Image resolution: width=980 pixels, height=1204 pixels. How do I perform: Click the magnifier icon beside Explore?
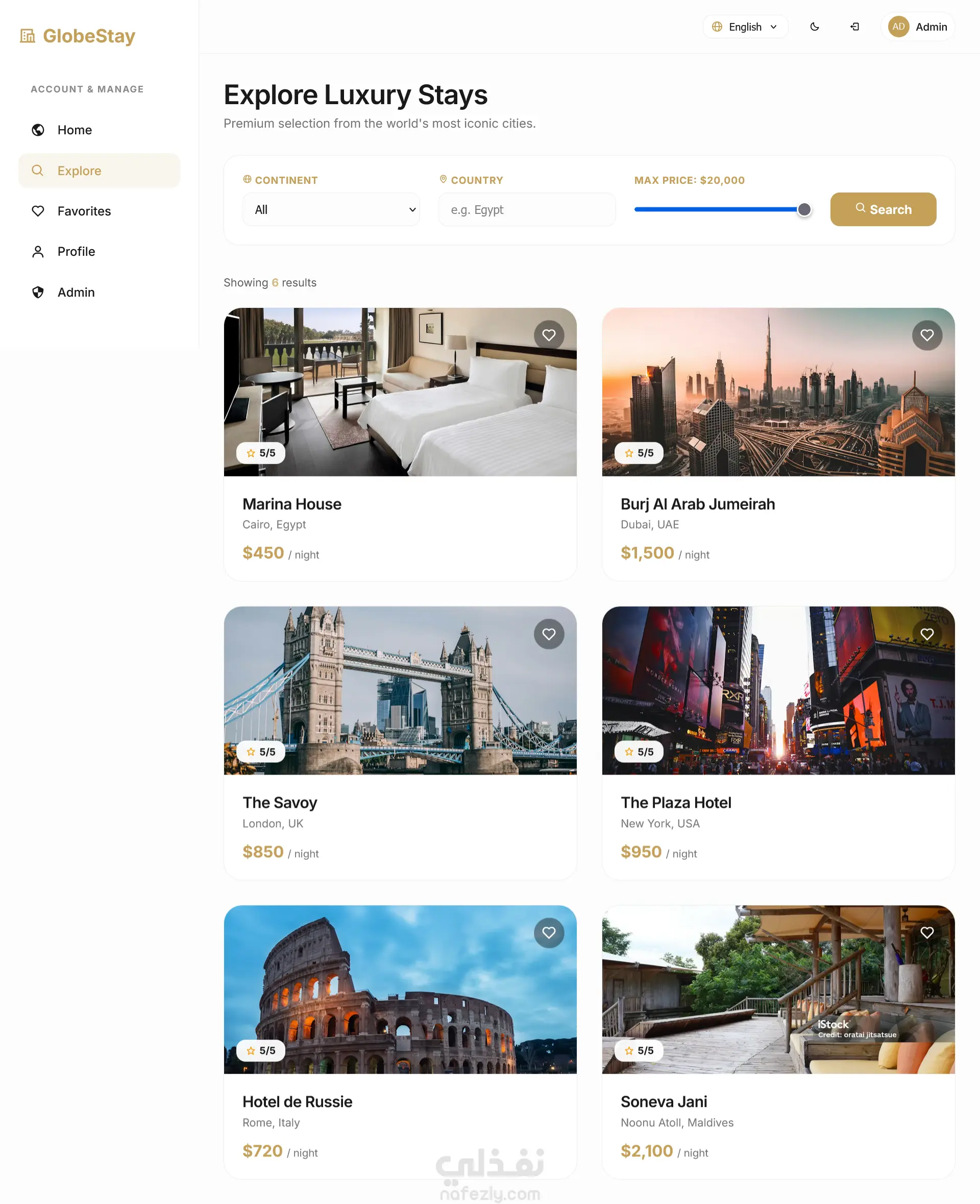37,170
